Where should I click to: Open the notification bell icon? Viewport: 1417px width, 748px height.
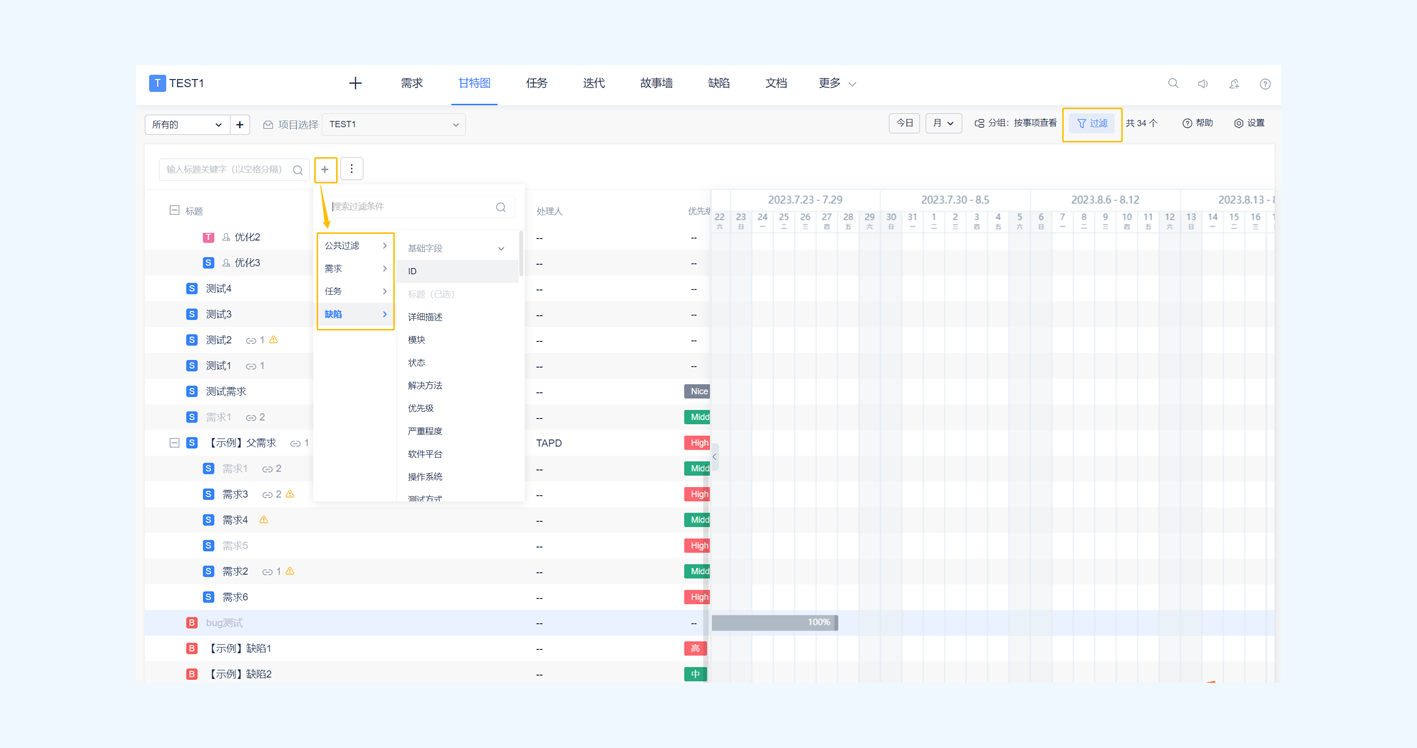(x=1234, y=84)
